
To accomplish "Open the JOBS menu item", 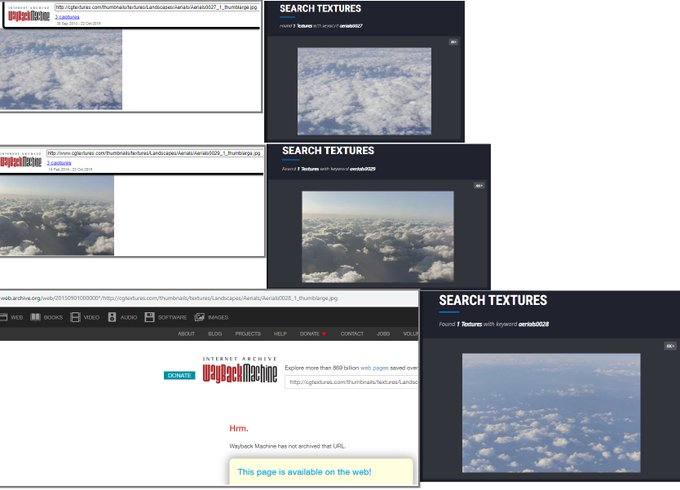I will click(383, 334).
